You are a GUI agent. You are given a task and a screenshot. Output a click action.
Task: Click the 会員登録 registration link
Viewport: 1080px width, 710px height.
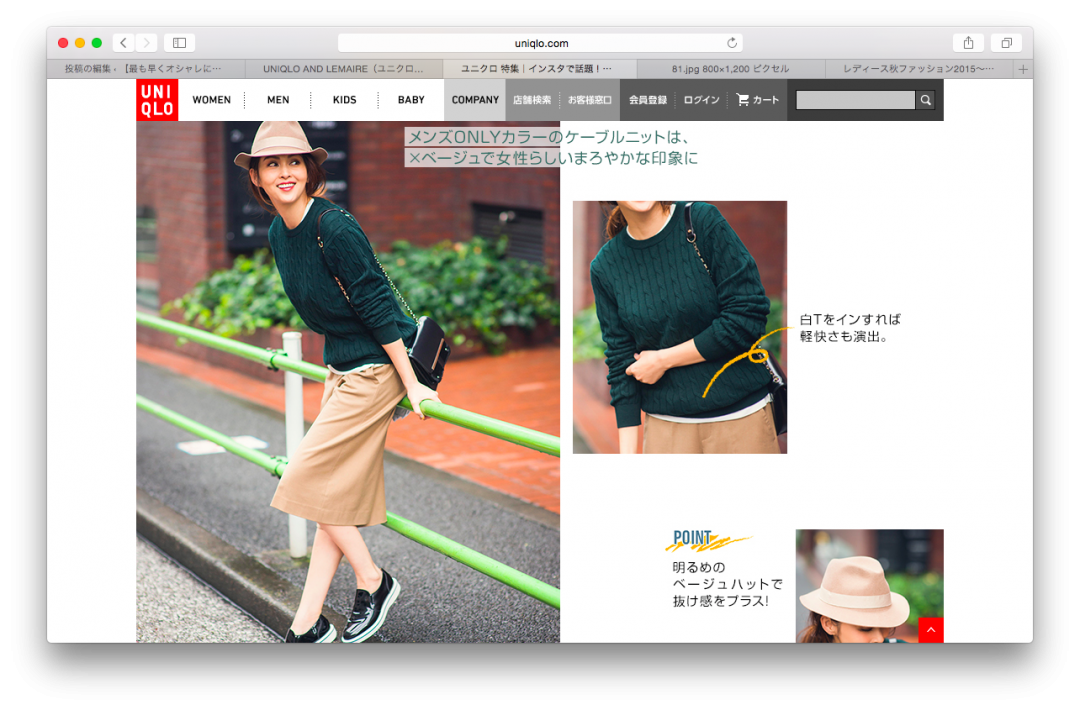click(x=648, y=100)
